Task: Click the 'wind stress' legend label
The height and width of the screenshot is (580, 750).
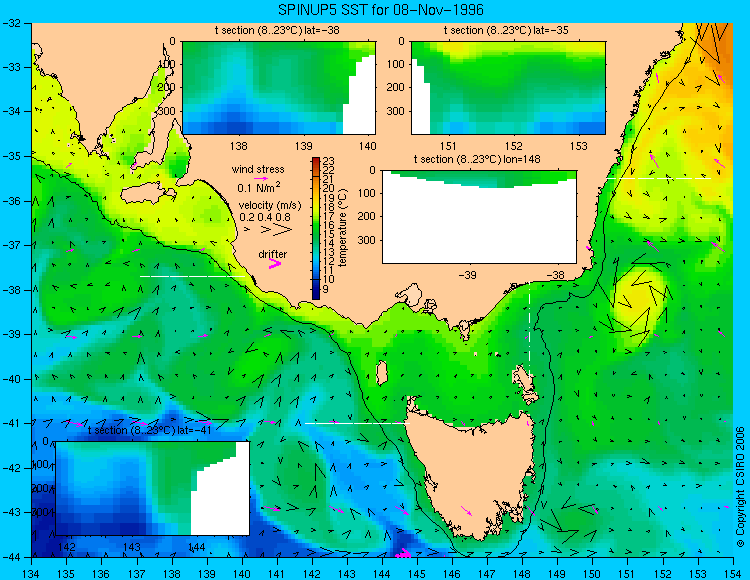Action: coord(258,169)
